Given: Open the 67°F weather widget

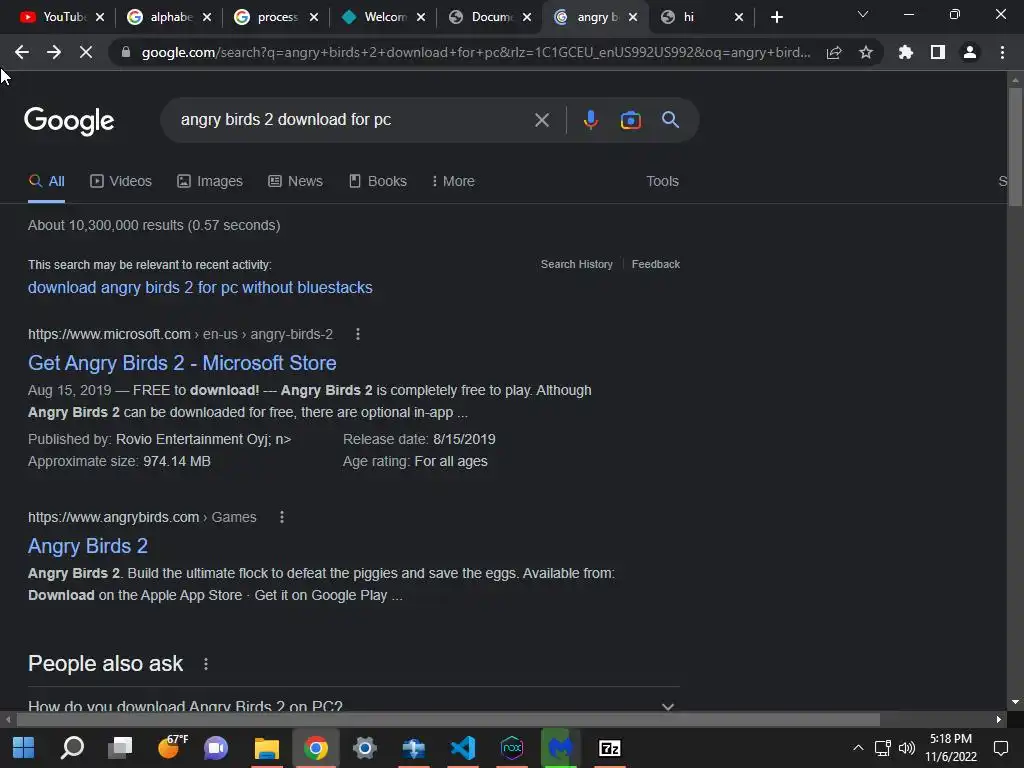Looking at the screenshot, I should tap(173, 747).
